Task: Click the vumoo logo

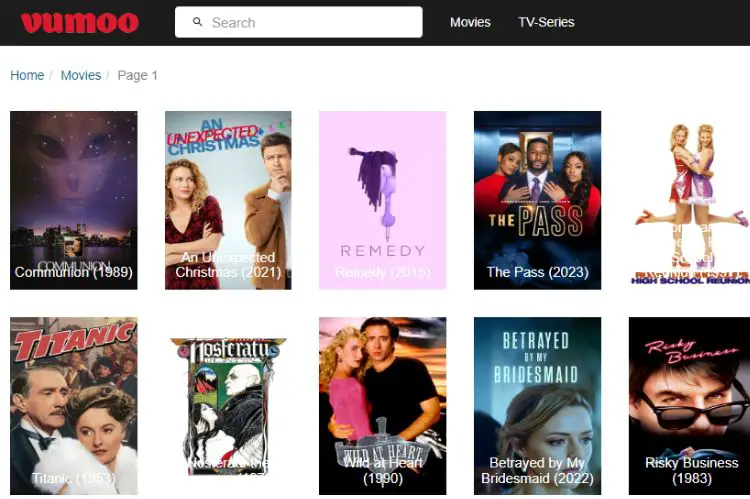Action: pos(79,22)
